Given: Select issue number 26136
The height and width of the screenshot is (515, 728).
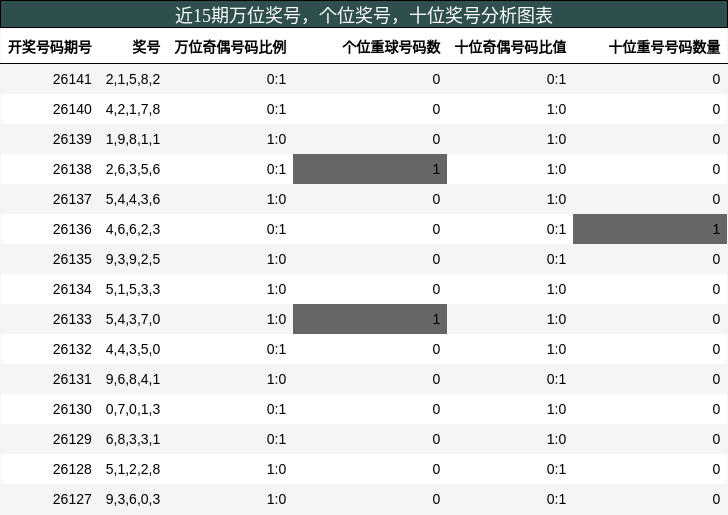Looking at the screenshot, I should tap(72, 229).
